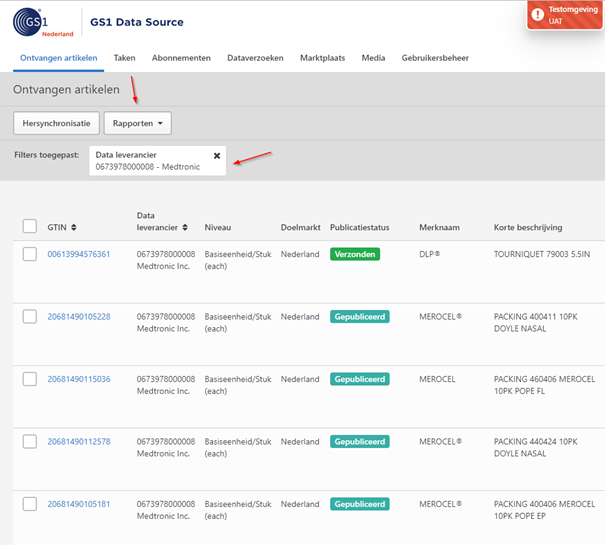Click Gepubliceerd badge in PACKING 460406 row
This screenshot has width=605, height=545.
360,379
